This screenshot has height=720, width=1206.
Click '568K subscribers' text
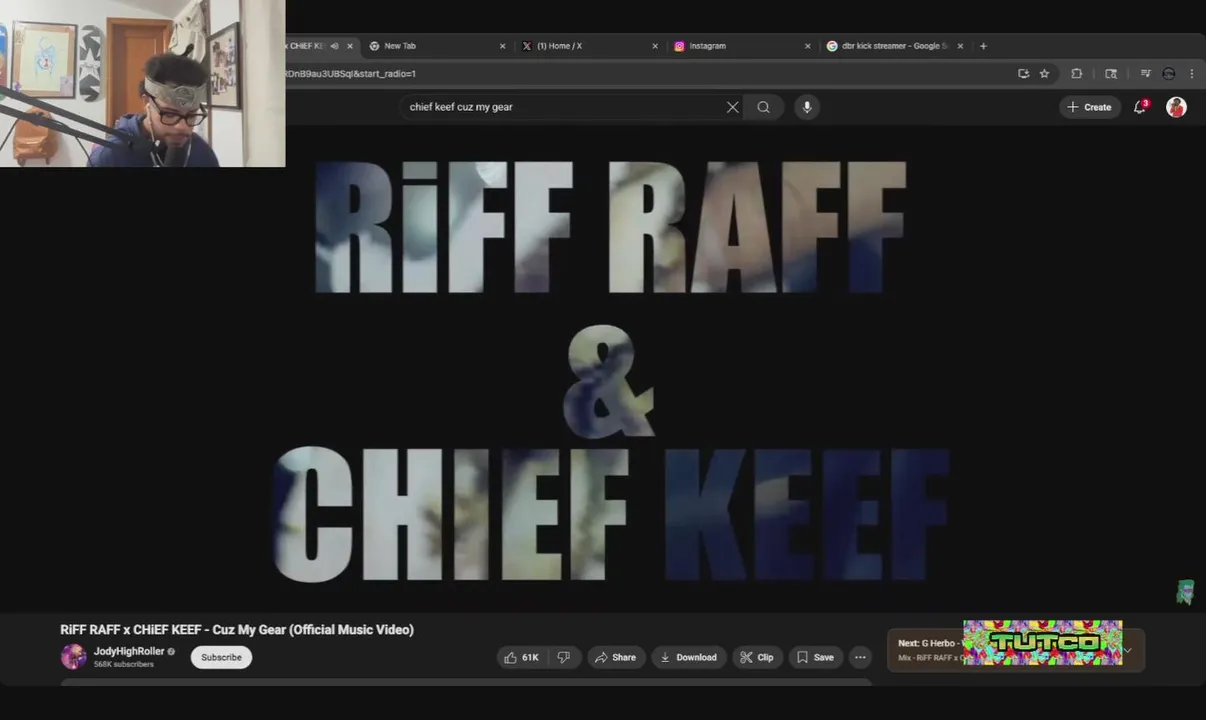(x=124, y=664)
